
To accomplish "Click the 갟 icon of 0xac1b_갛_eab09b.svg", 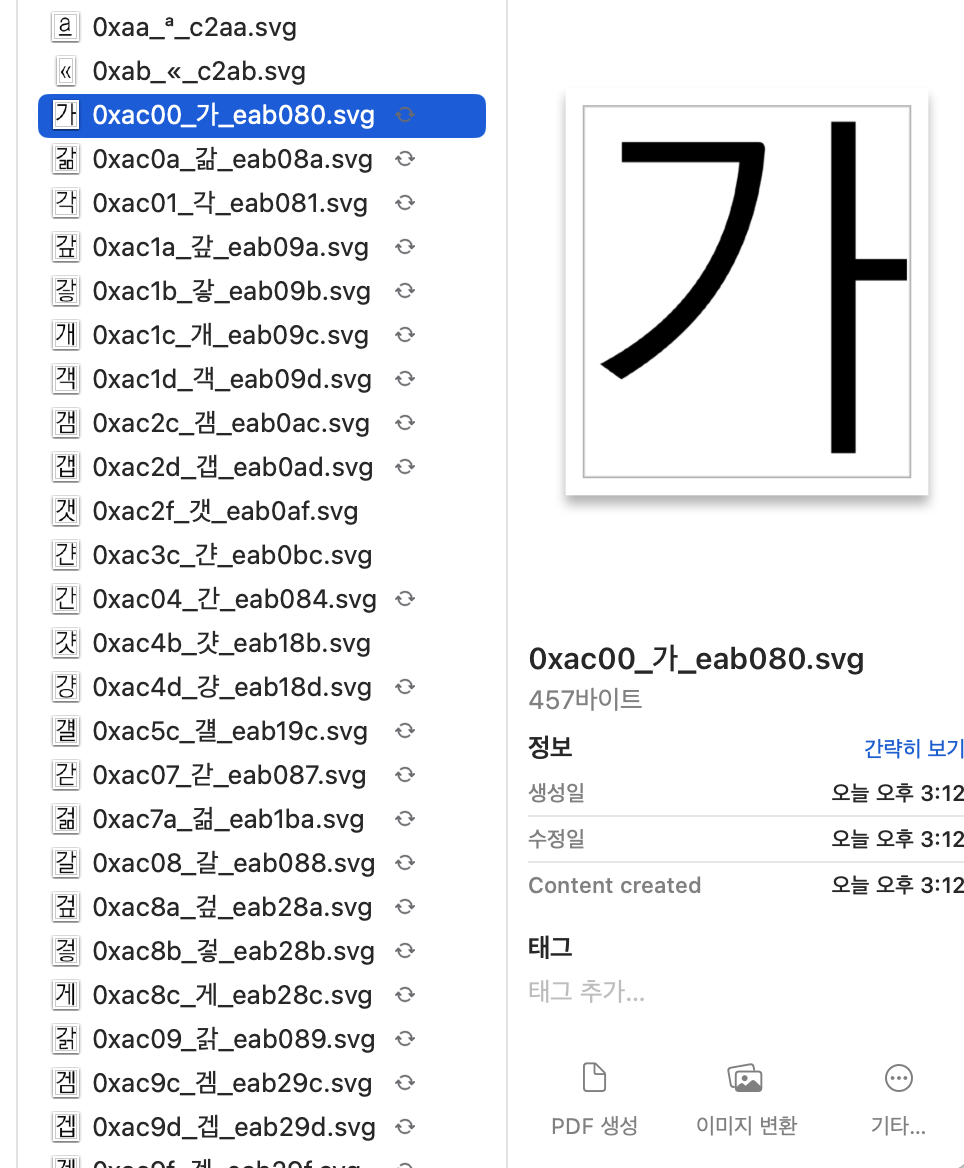I will (x=66, y=291).
